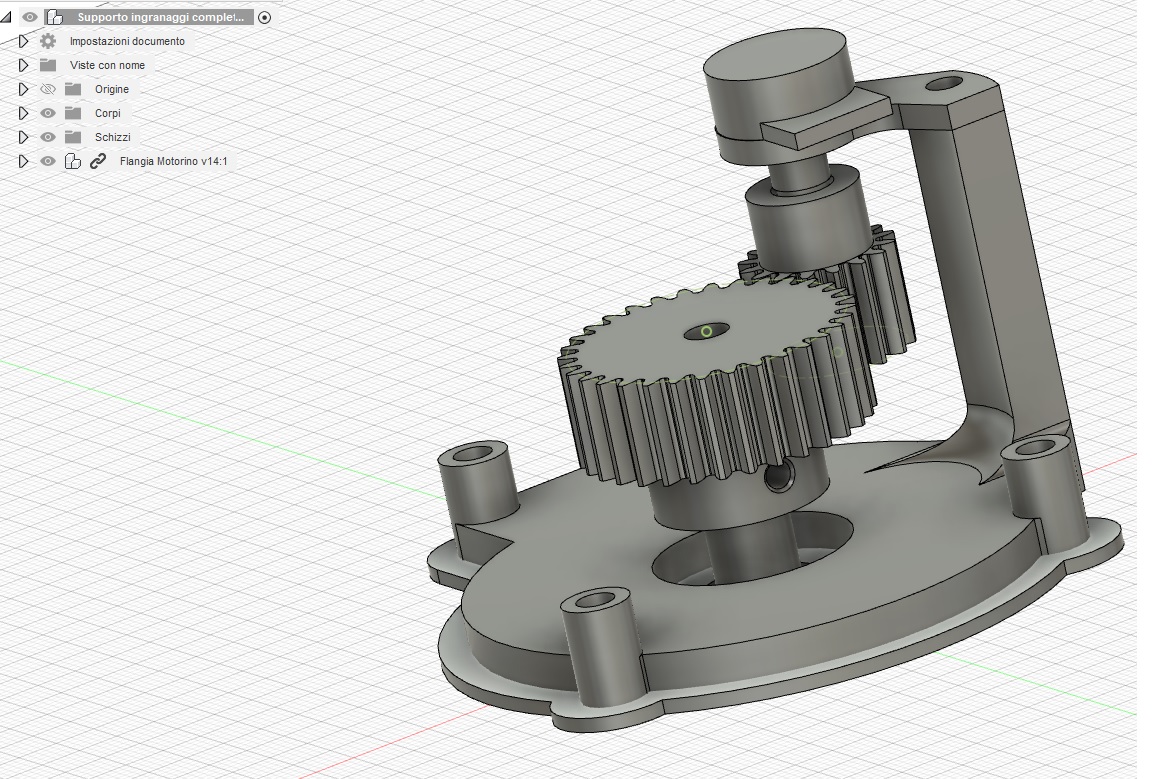Click the Origine folder icon

73,89
